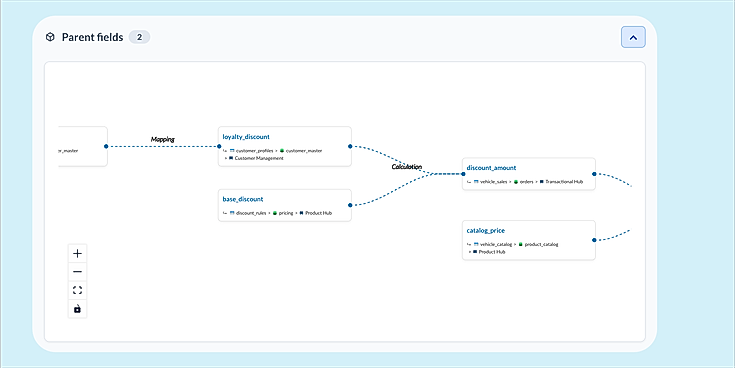Click the cube icon beside Parent fields

(50, 37)
